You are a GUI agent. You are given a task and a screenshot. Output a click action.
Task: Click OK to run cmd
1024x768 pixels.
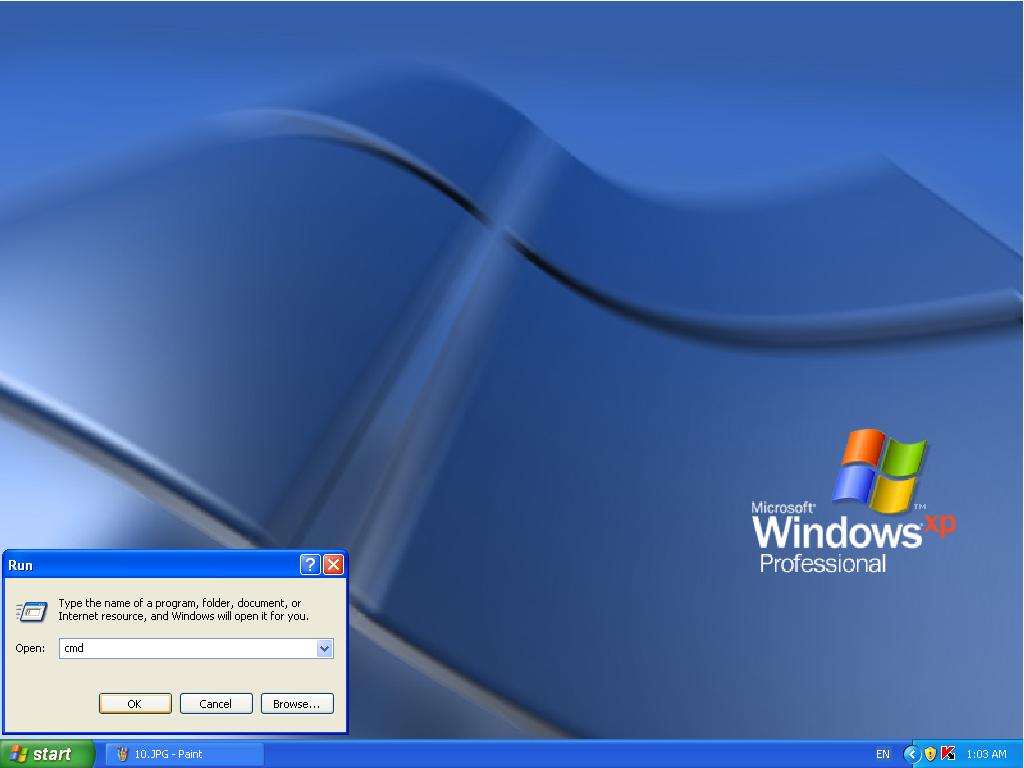(135, 703)
